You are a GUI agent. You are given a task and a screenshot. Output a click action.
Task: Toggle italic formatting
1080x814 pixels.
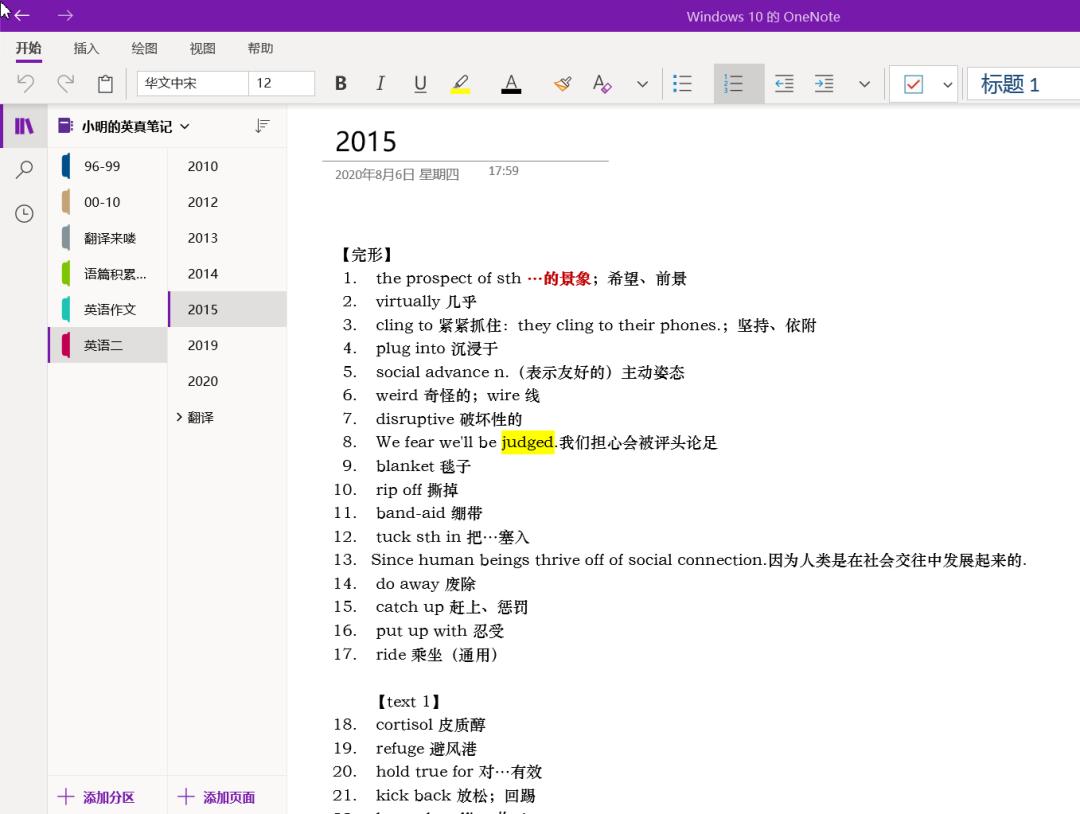click(x=380, y=83)
